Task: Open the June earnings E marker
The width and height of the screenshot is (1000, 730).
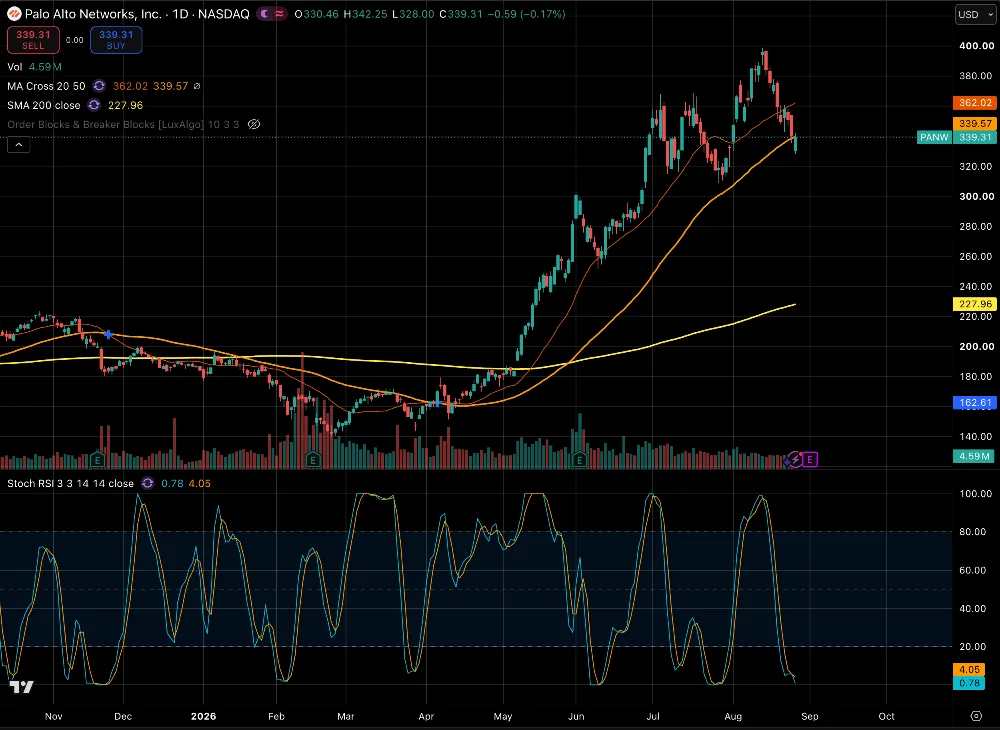Action: 580,459
